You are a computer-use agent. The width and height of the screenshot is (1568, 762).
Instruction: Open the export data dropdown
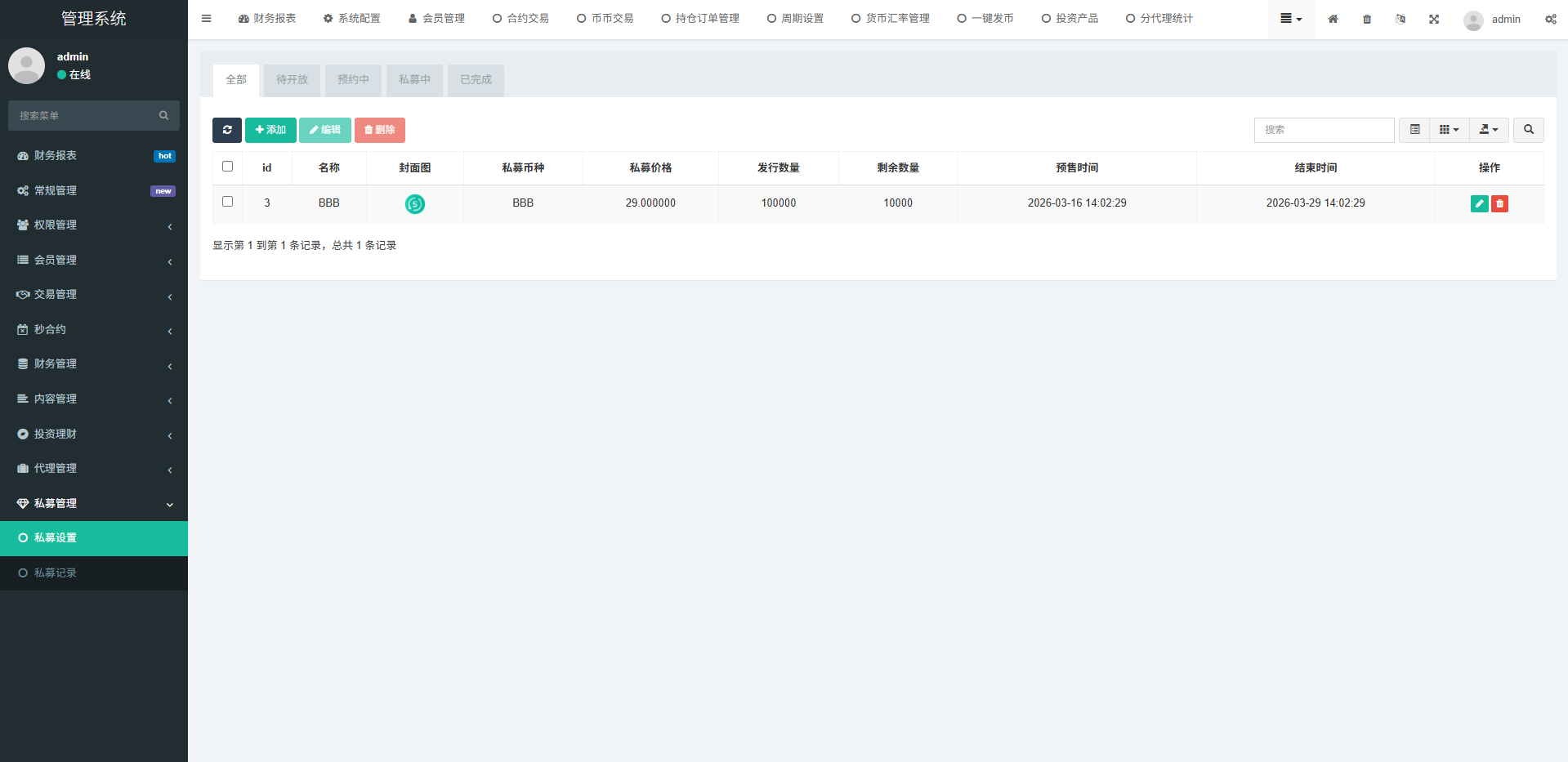click(1489, 130)
